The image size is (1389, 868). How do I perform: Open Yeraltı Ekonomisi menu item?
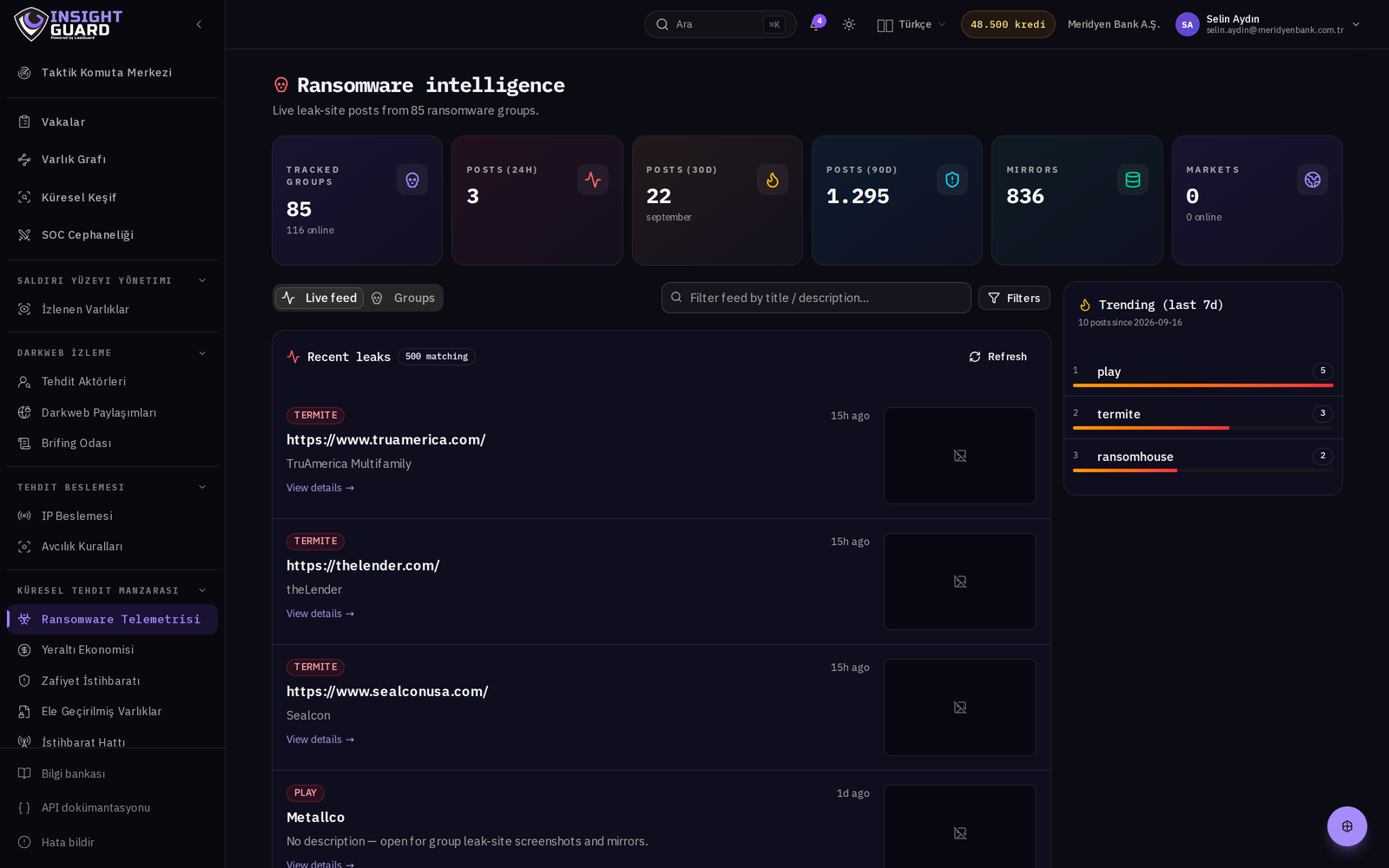(x=112, y=650)
